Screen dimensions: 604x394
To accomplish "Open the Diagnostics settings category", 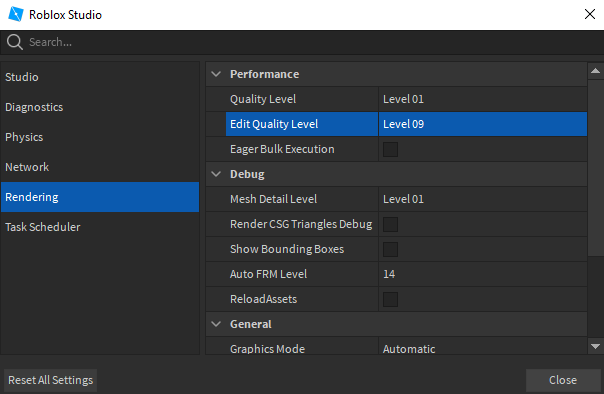I will [x=100, y=107].
